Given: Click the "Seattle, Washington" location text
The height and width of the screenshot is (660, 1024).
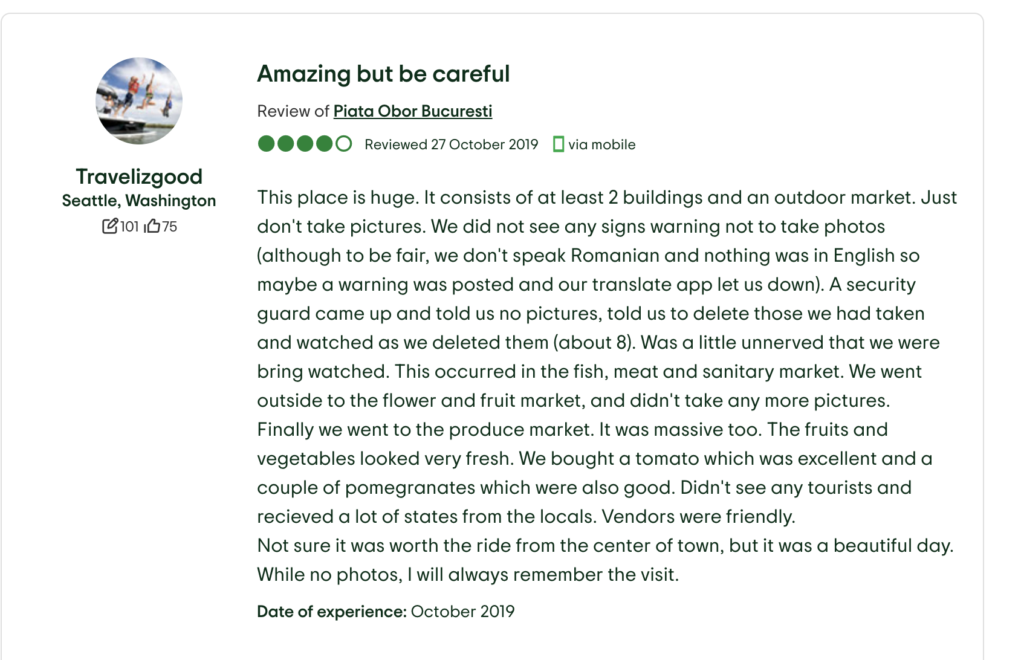Looking at the screenshot, I should [139, 201].
